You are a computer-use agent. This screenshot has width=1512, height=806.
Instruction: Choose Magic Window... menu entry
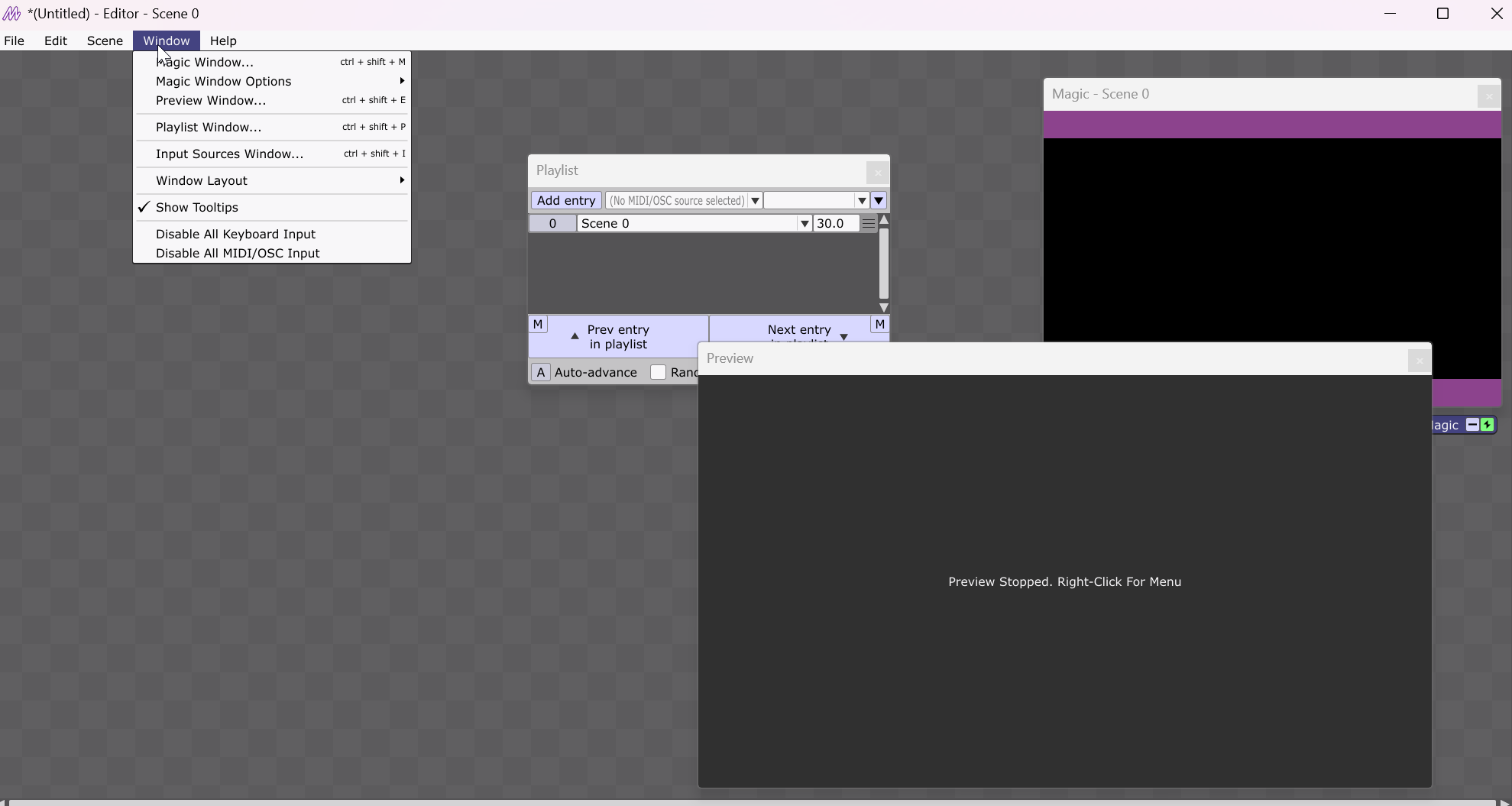click(272, 62)
